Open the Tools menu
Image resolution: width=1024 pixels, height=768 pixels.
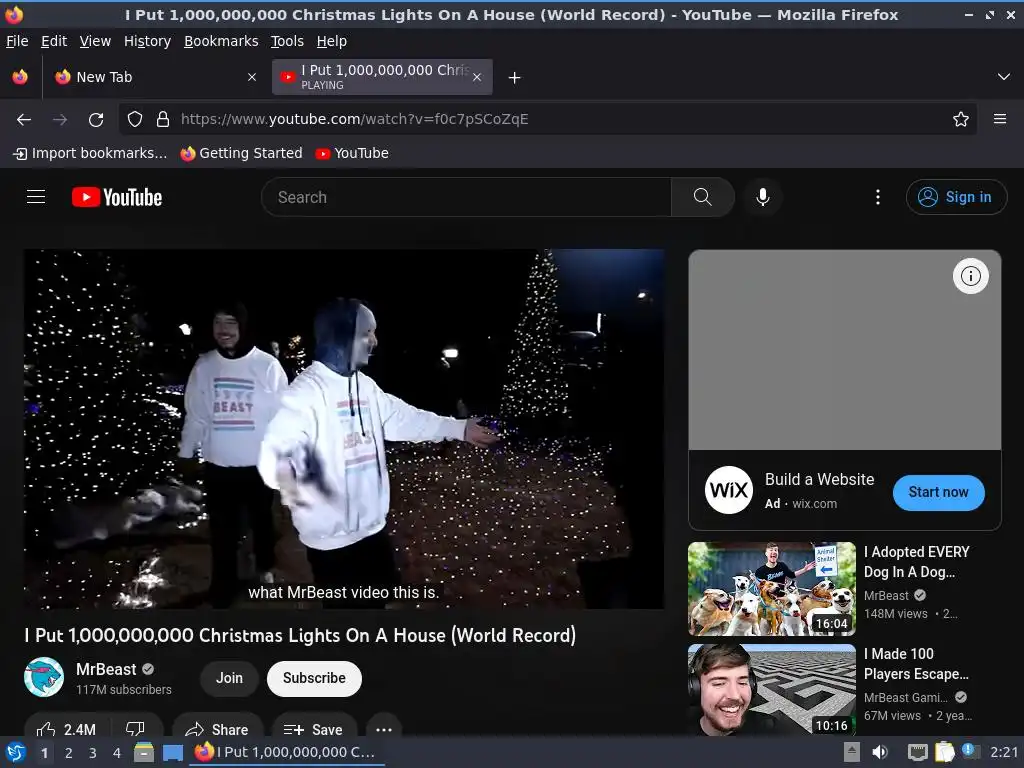click(x=287, y=41)
